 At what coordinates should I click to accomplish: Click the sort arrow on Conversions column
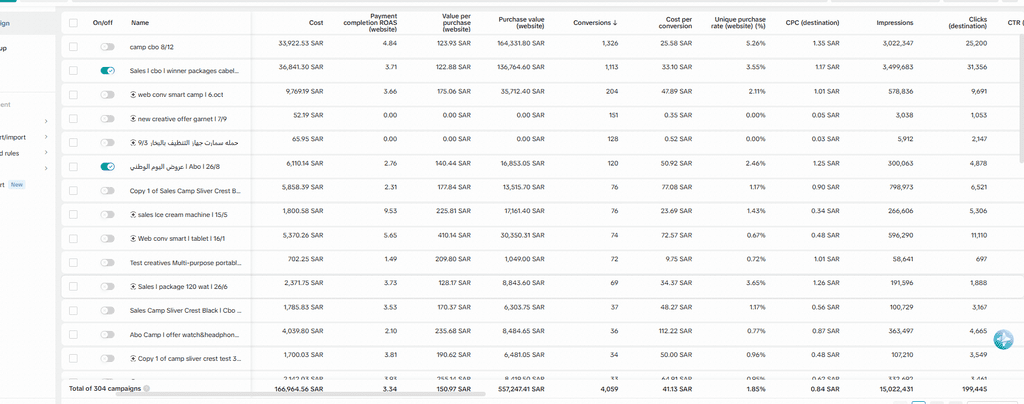coord(615,22)
